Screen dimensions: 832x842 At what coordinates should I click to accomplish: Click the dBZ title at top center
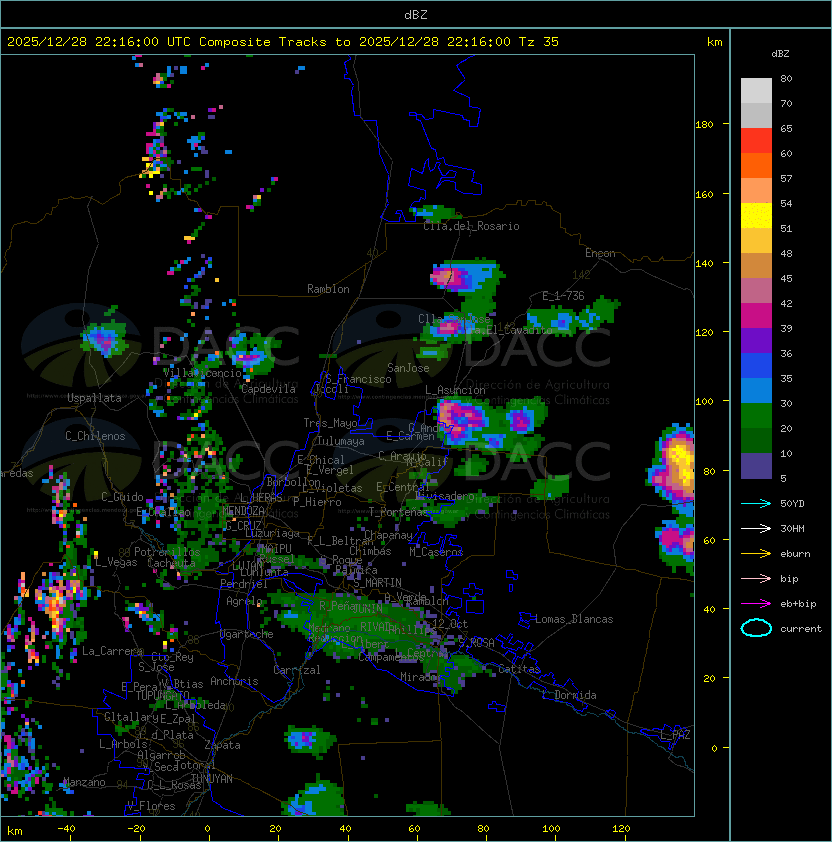click(x=416, y=14)
